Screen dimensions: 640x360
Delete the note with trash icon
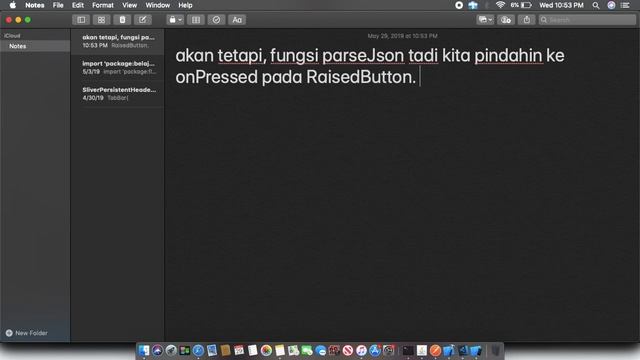122,20
